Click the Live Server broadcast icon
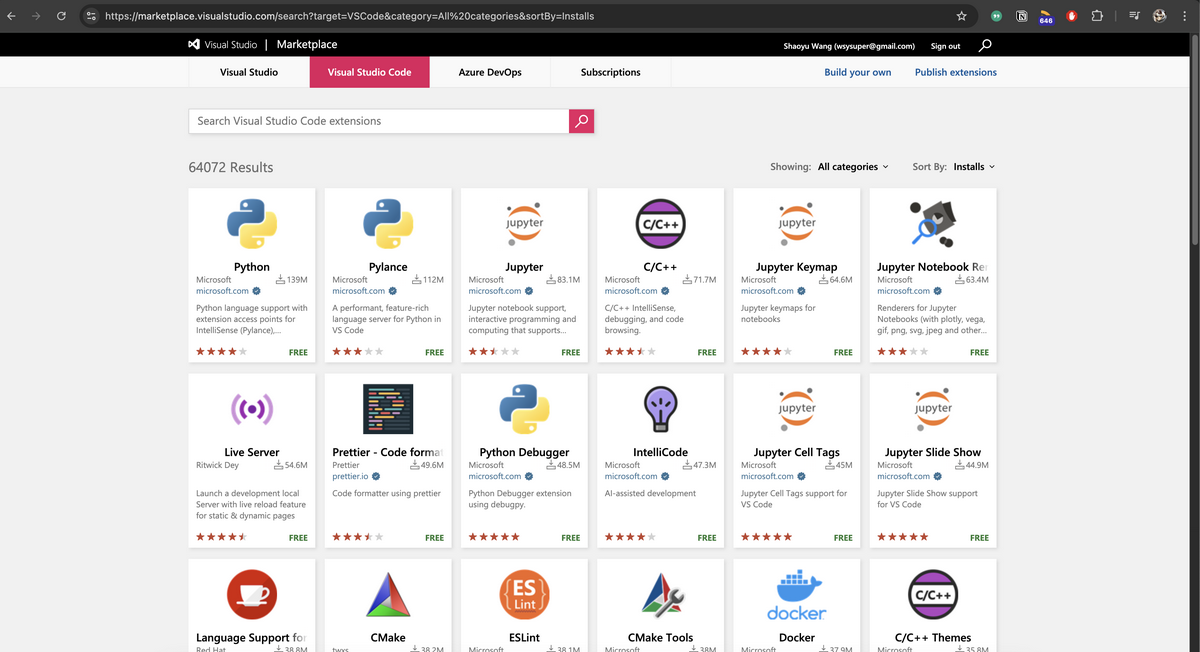The width and height of the screenshot is (1200, 652). (x=252, y=408)
